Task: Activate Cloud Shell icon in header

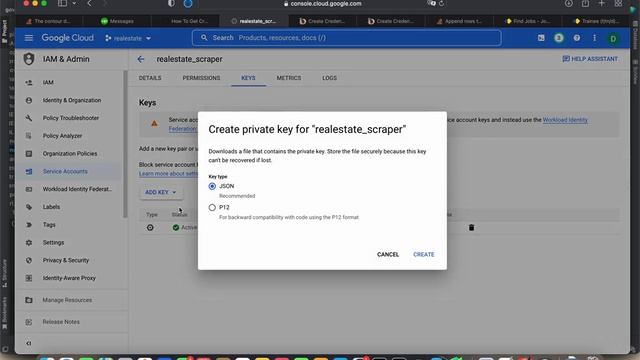Action: point(541,38)
